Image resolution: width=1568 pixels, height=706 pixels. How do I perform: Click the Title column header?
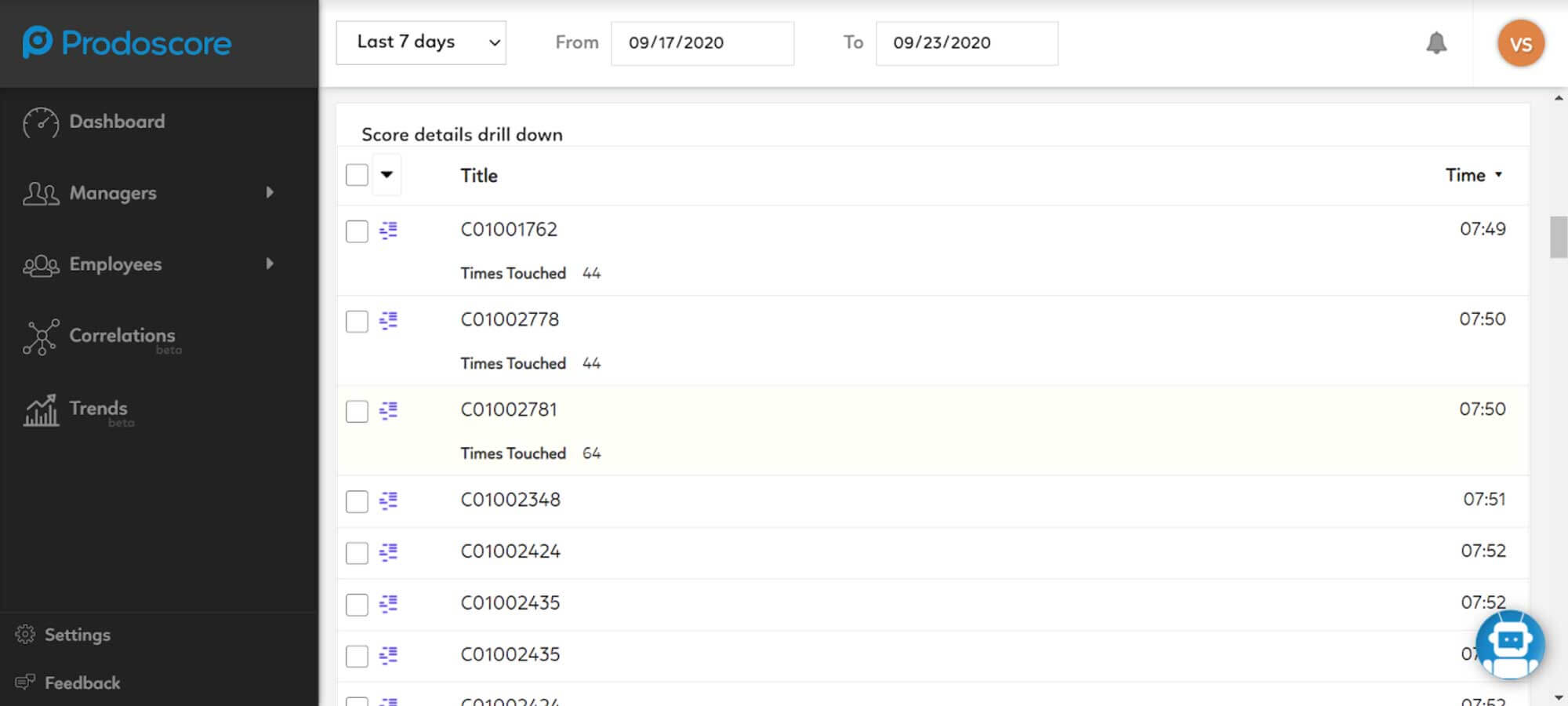479,176
